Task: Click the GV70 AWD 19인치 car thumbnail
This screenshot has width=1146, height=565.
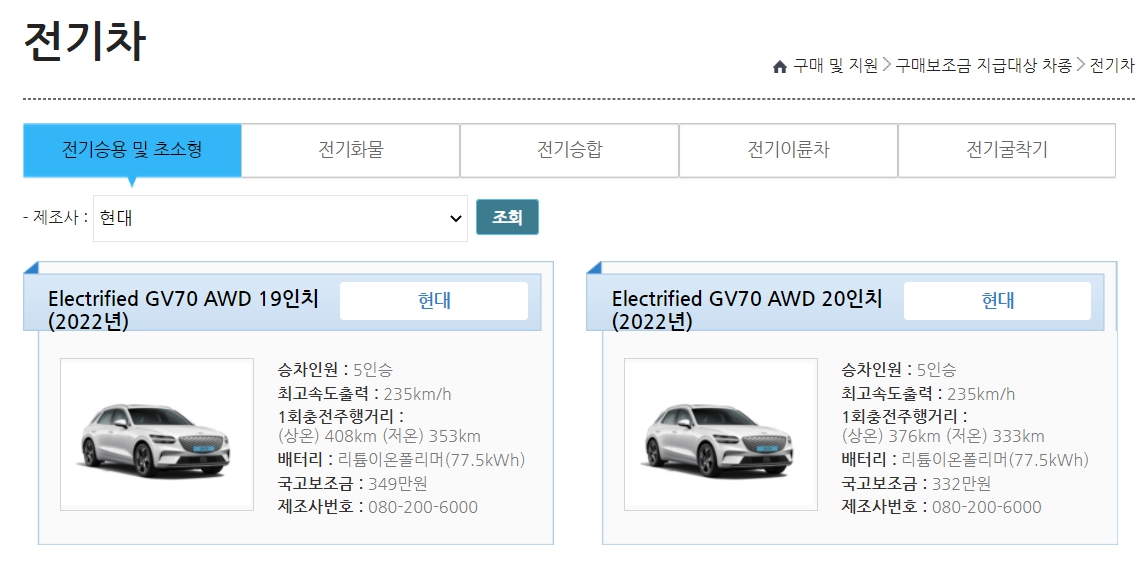Action: pos(156,434)
